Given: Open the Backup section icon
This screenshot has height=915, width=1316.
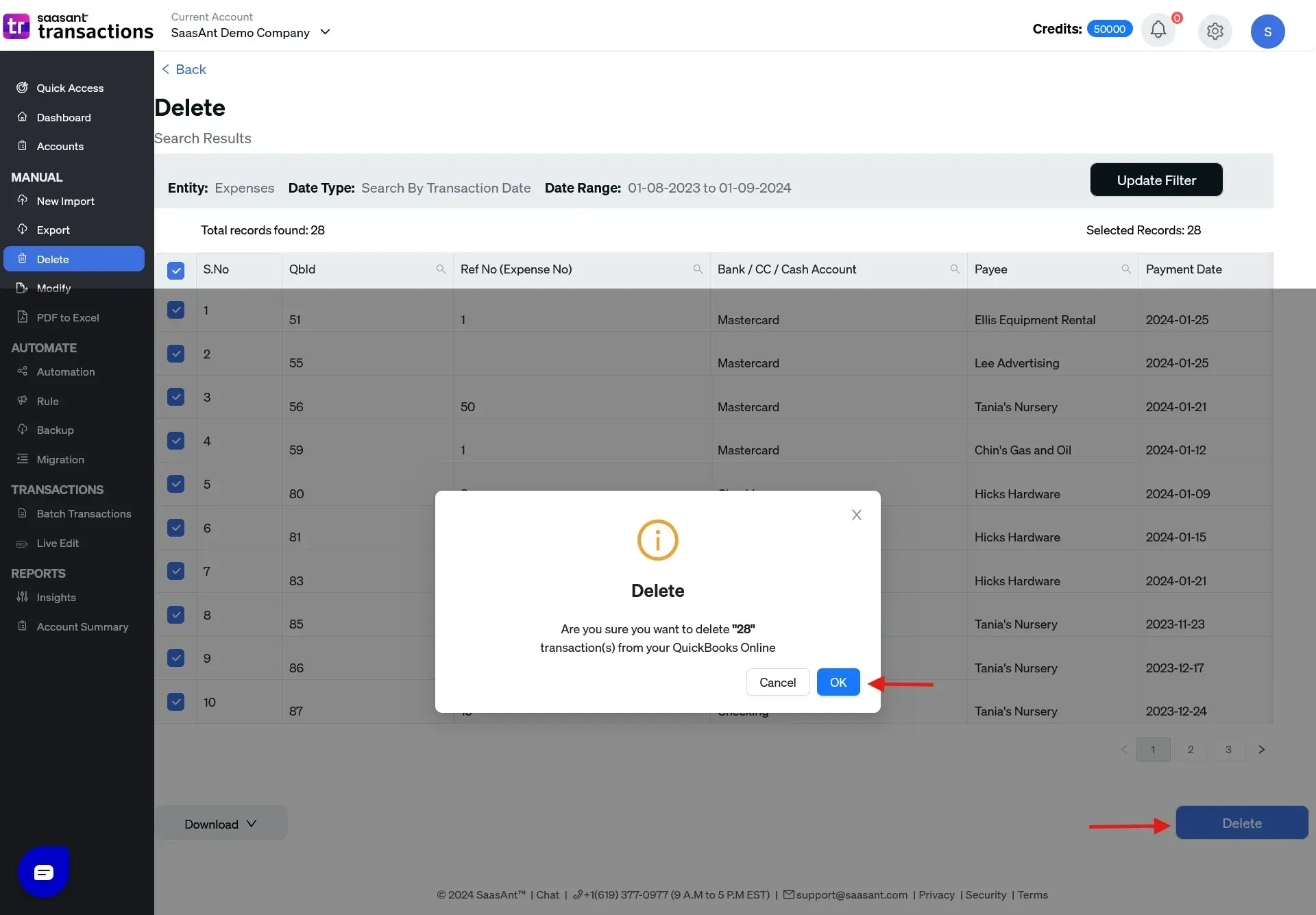Looking at the screenshot, I should 22,430.
